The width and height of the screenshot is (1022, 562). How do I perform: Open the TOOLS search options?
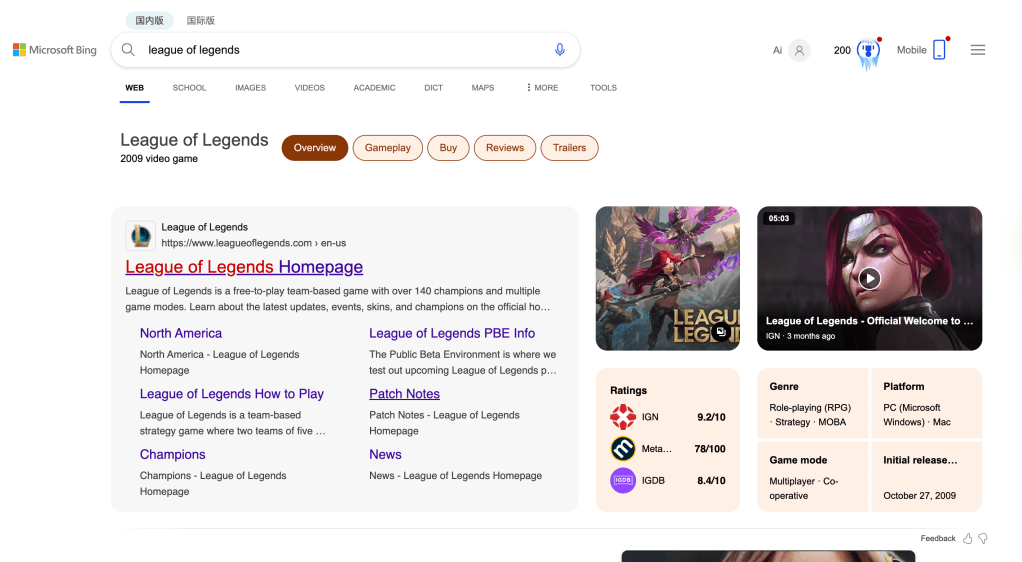pos(603,88)
